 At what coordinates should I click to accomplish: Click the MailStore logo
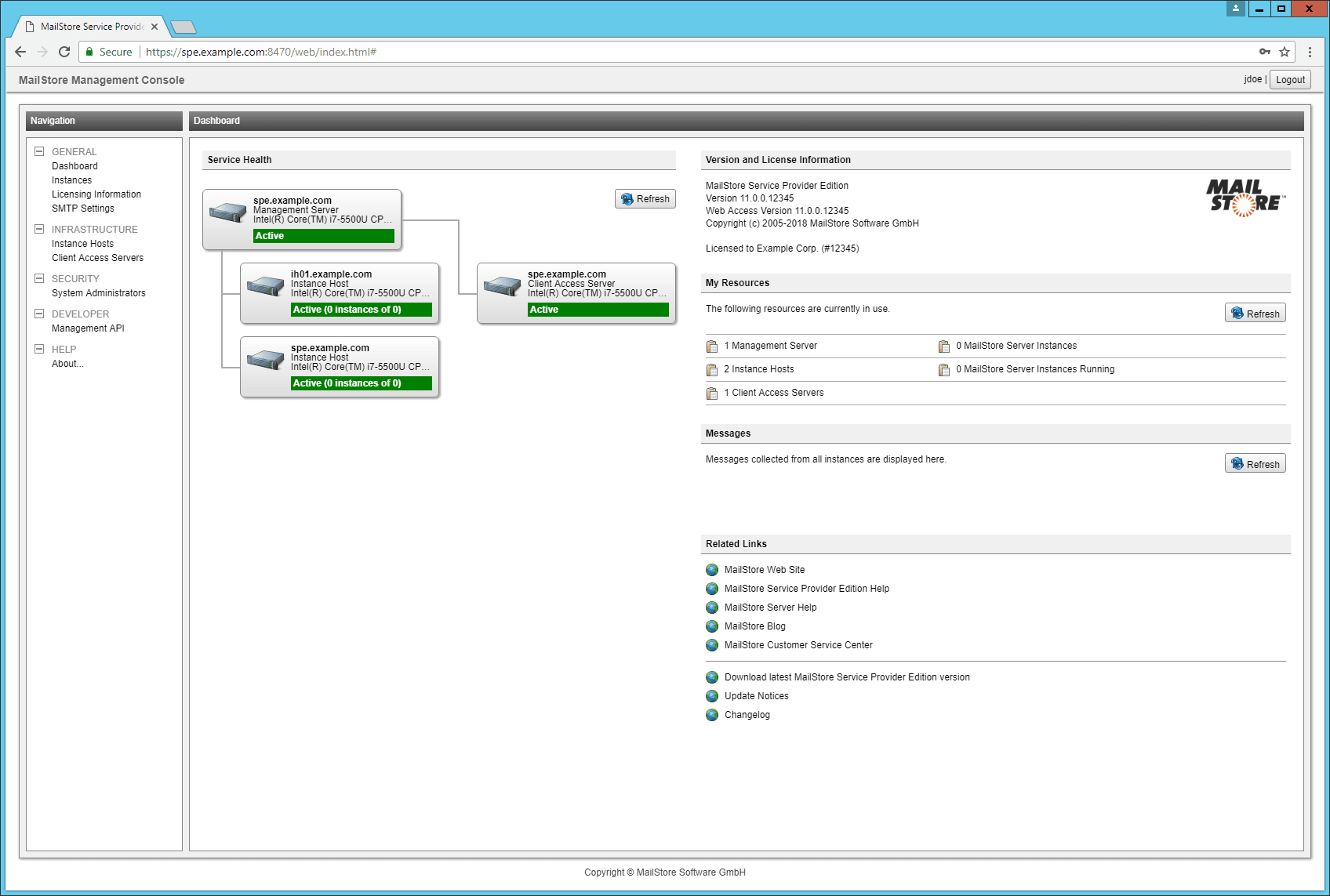(1245, 198)
